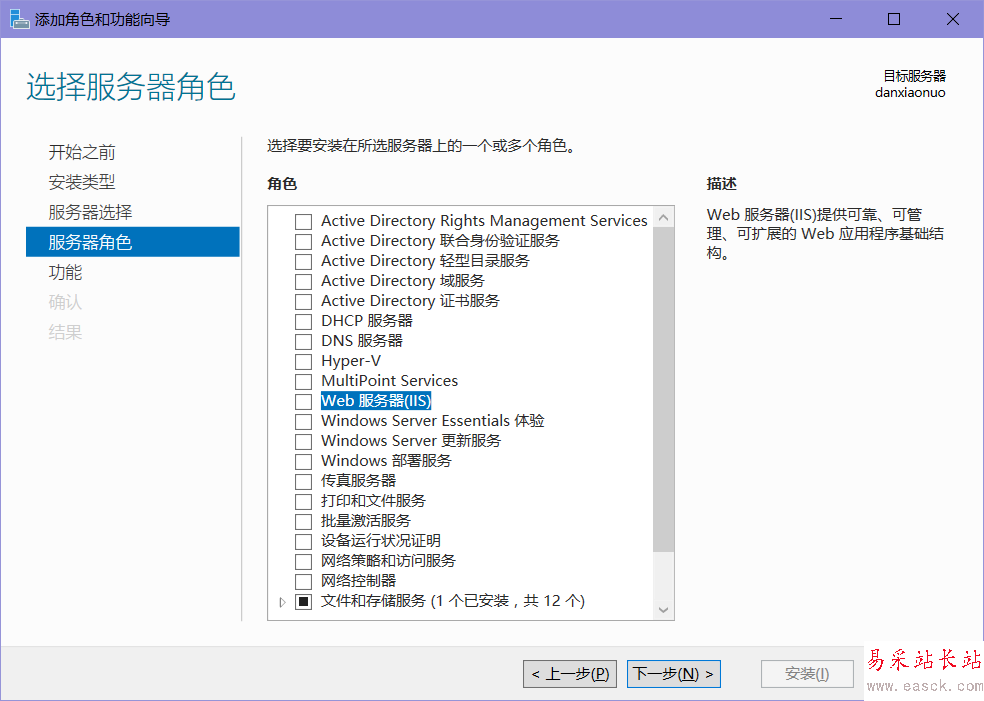Select Windows 部署服务 role label

387,461
